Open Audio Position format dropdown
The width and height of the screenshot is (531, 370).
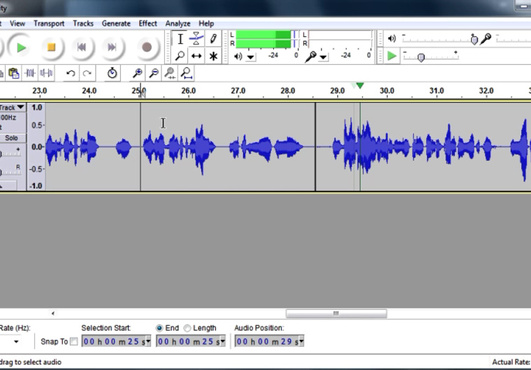[x=301, y=342]
